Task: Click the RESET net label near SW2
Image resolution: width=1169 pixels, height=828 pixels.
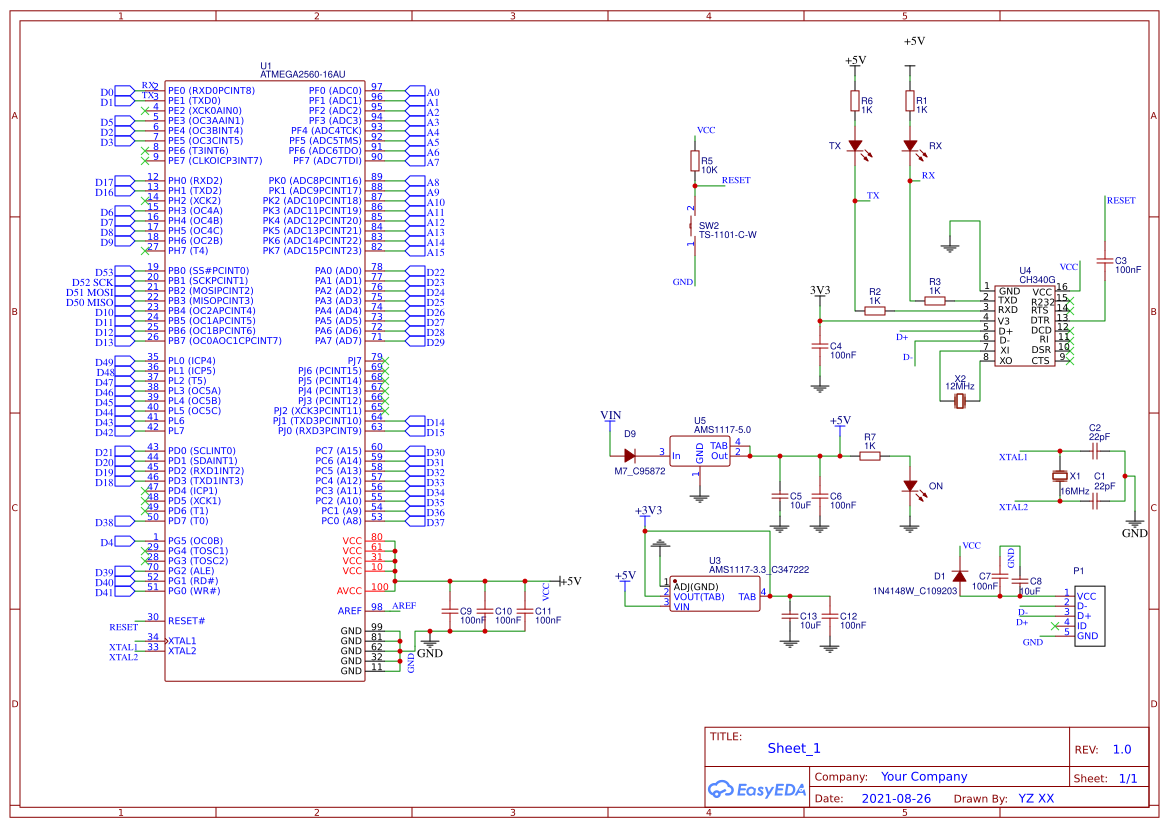Action: pos(735,180)
